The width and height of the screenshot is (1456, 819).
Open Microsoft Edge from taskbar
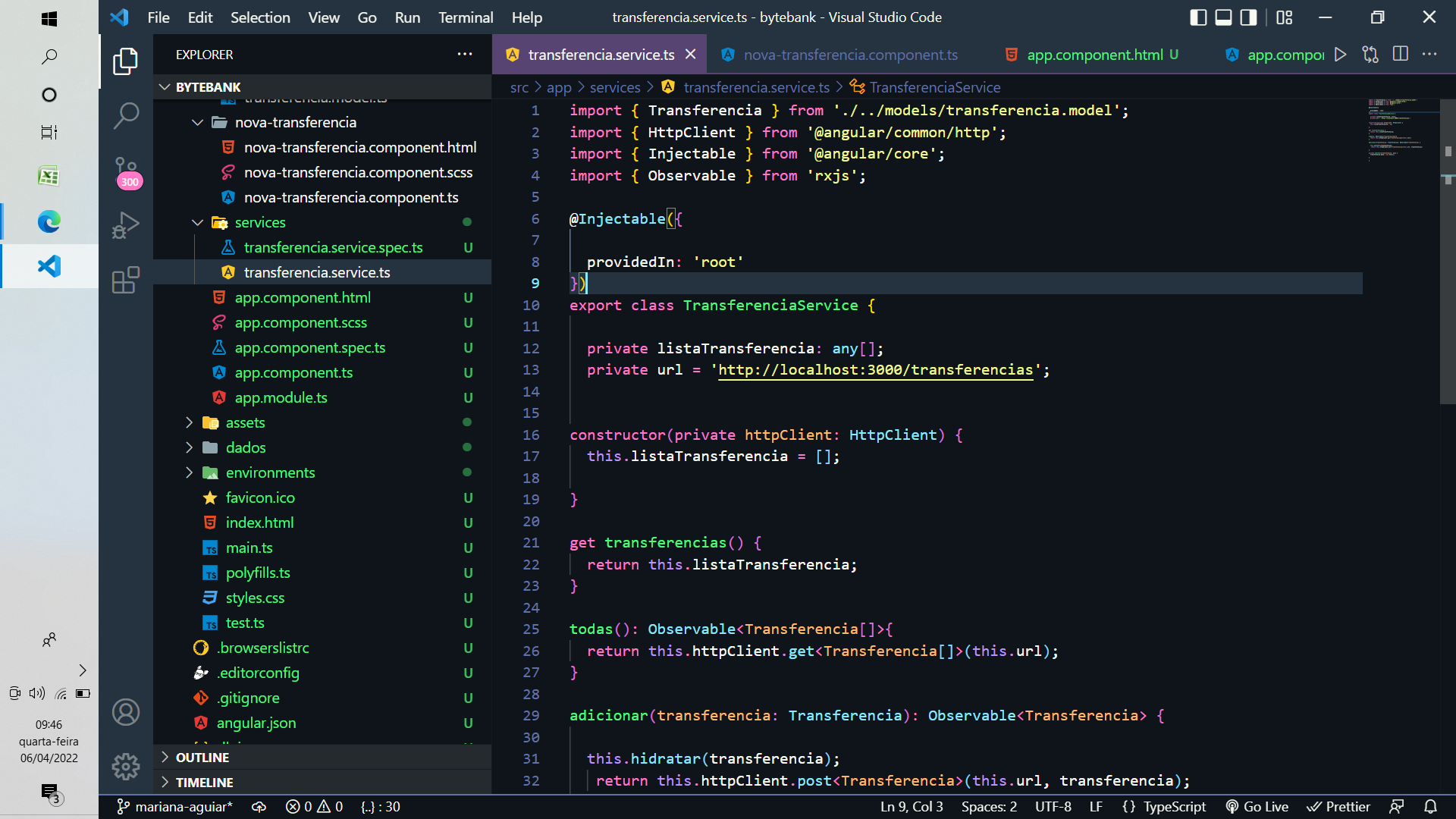point(49,221)
